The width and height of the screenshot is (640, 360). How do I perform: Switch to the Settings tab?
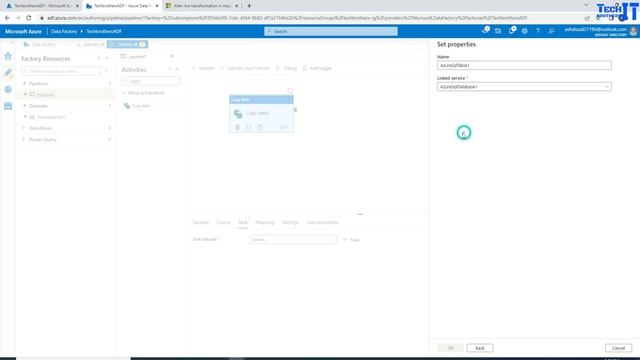click(290, 222)
